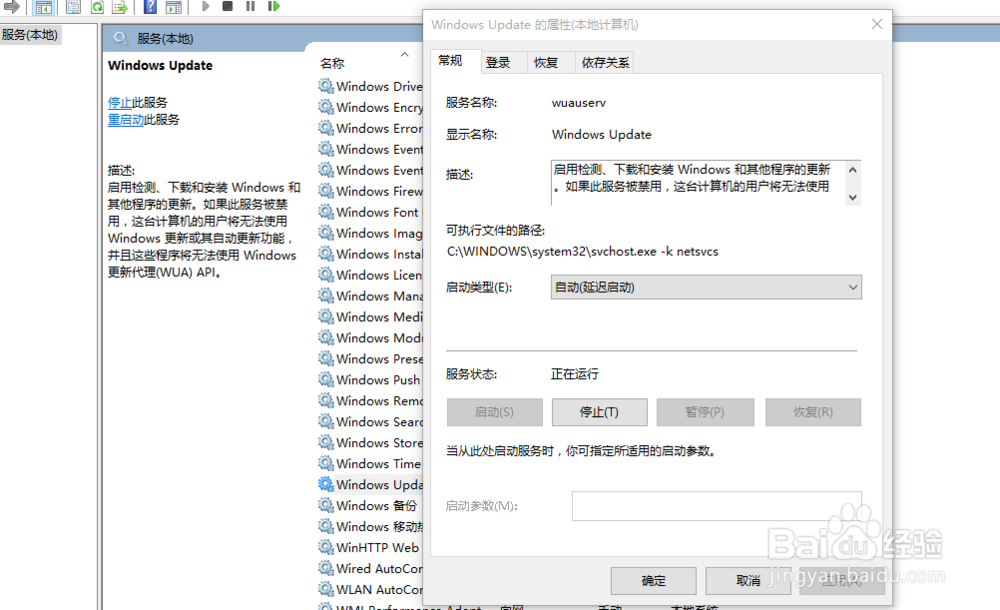The width and height of the screenshot is (1000, 610).
Task: Click the disabled 启动(S) button
Action: click(495, 412)
